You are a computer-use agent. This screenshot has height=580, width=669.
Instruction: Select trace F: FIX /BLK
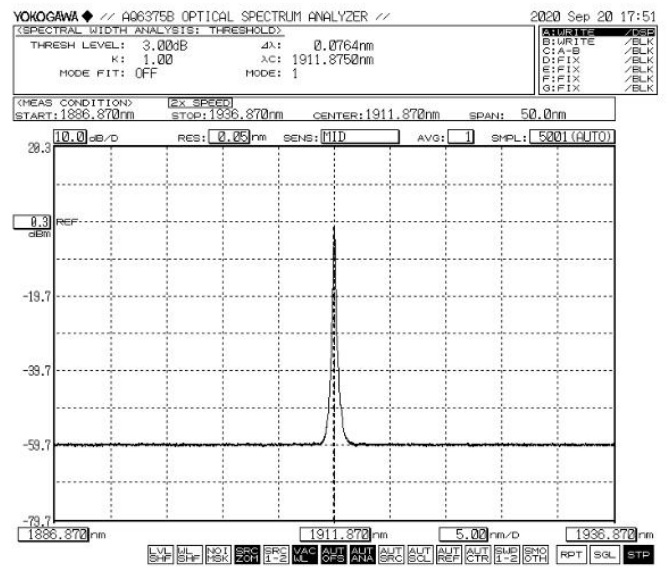pyautogui.click(x=598, y=79)
